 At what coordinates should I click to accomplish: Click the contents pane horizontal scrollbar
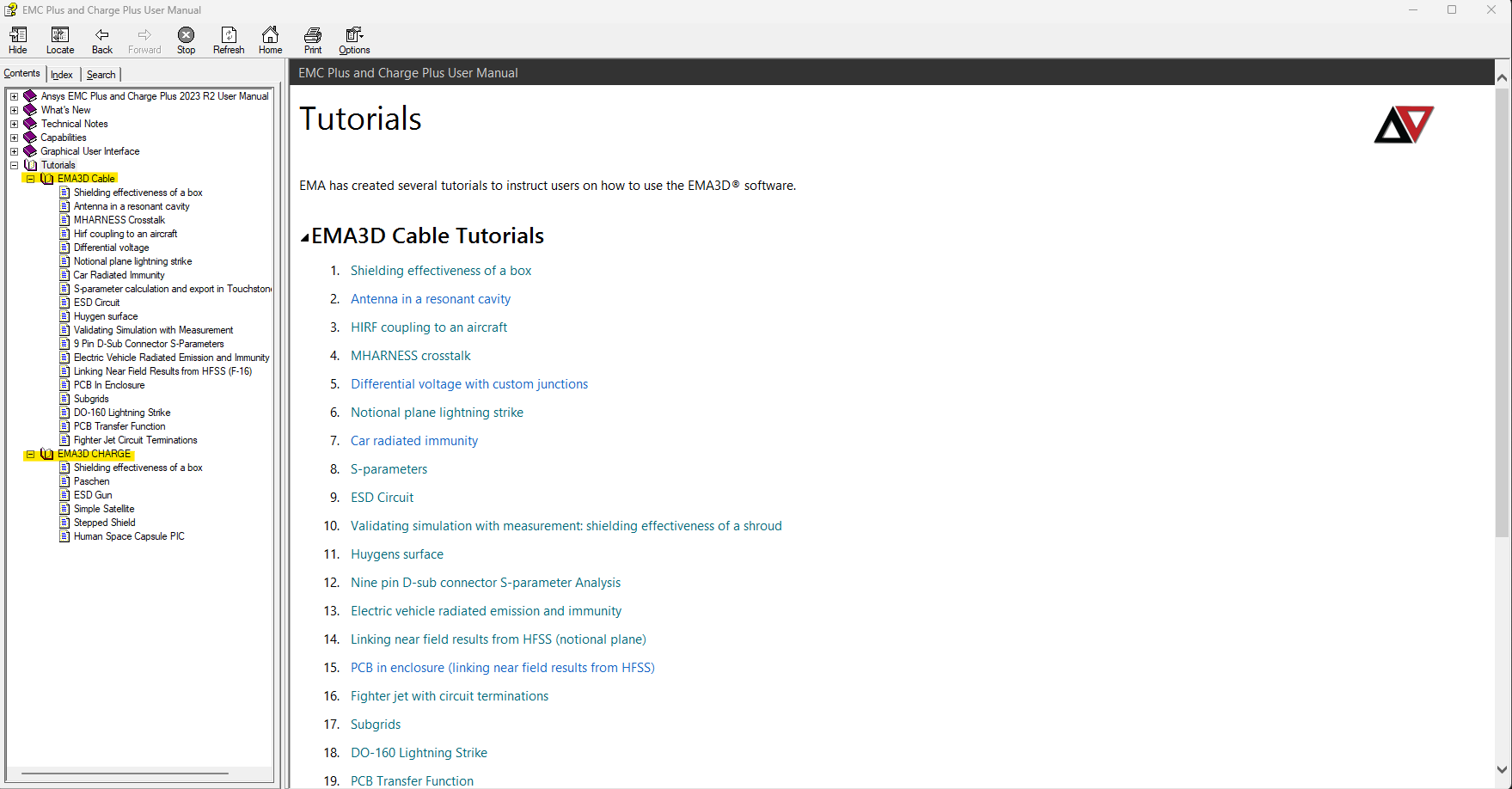(x=125, y=774)
